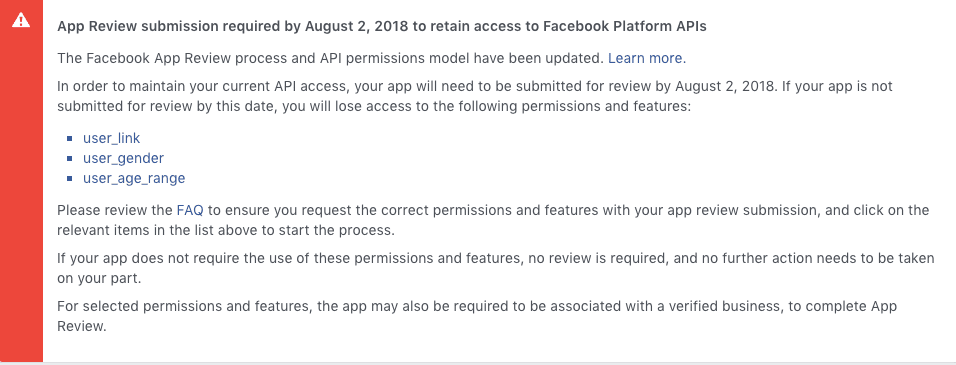Click the white warning triangle icon
956x365 pixels.
[x=21, y=20]
